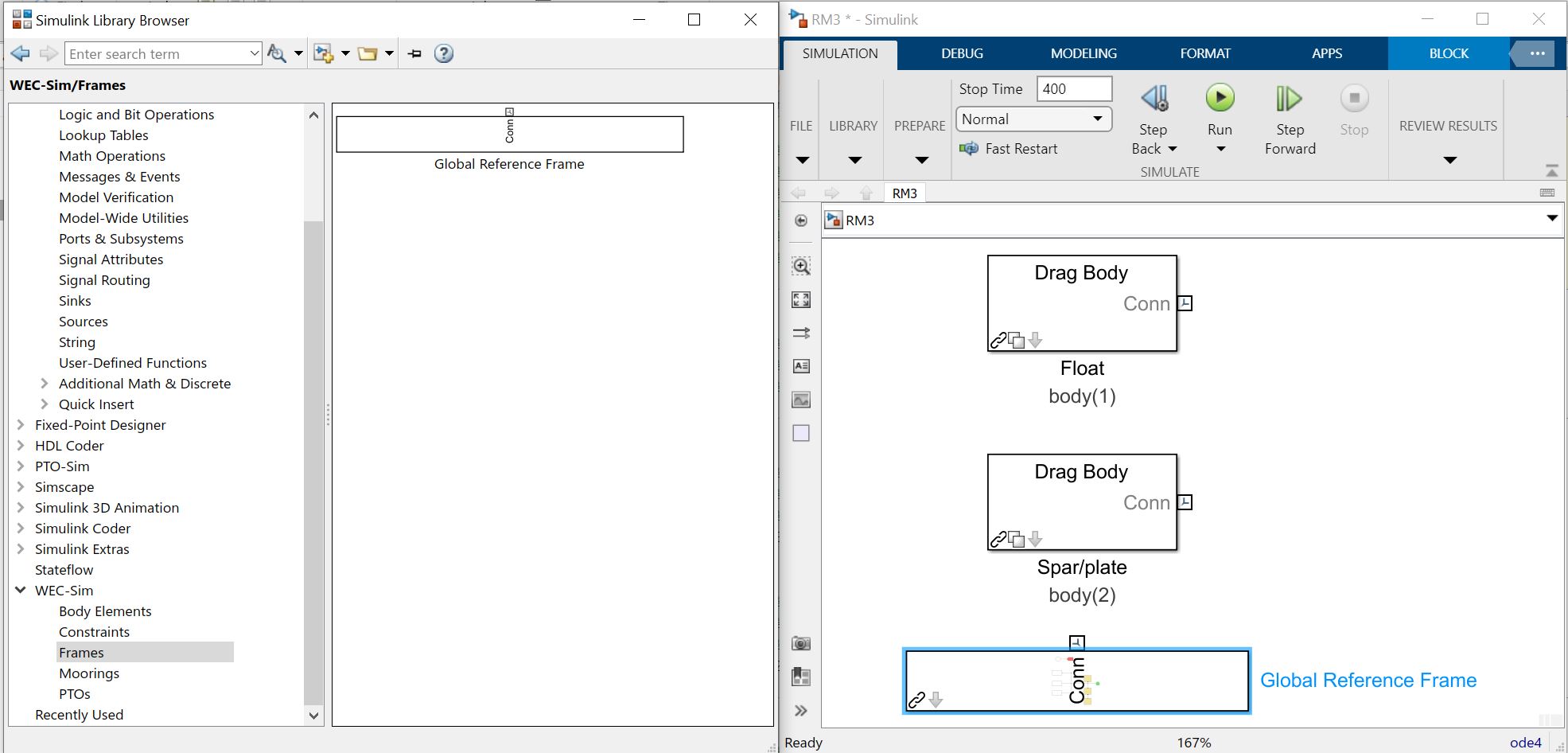Screen dimensions: 1568x753
Task: Open REVIEW RESULTS section dropdown
Action: pyautogui.click(x=1449, y=160)
